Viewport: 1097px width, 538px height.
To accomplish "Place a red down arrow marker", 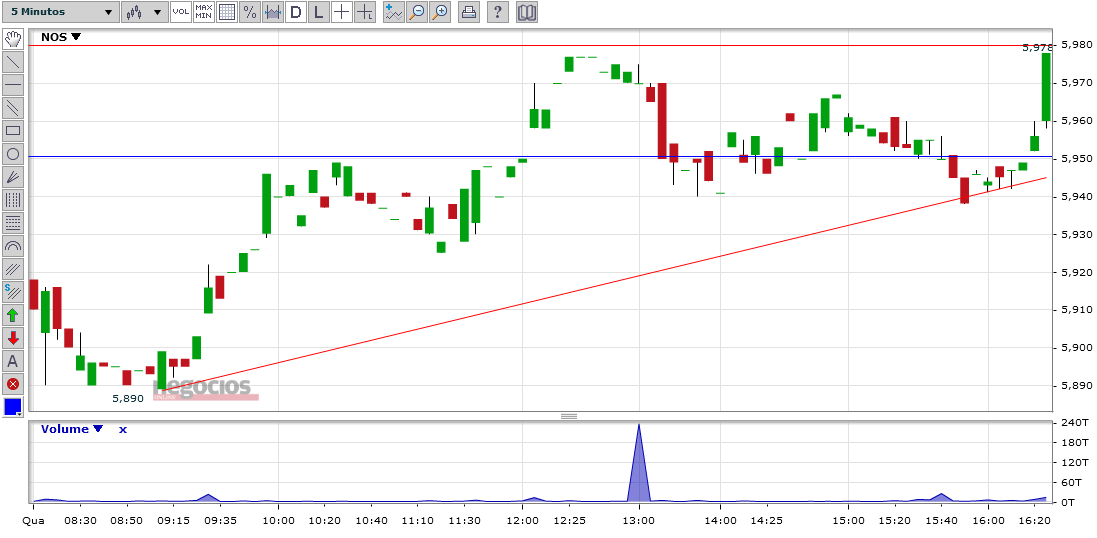I will coord(13,338).
